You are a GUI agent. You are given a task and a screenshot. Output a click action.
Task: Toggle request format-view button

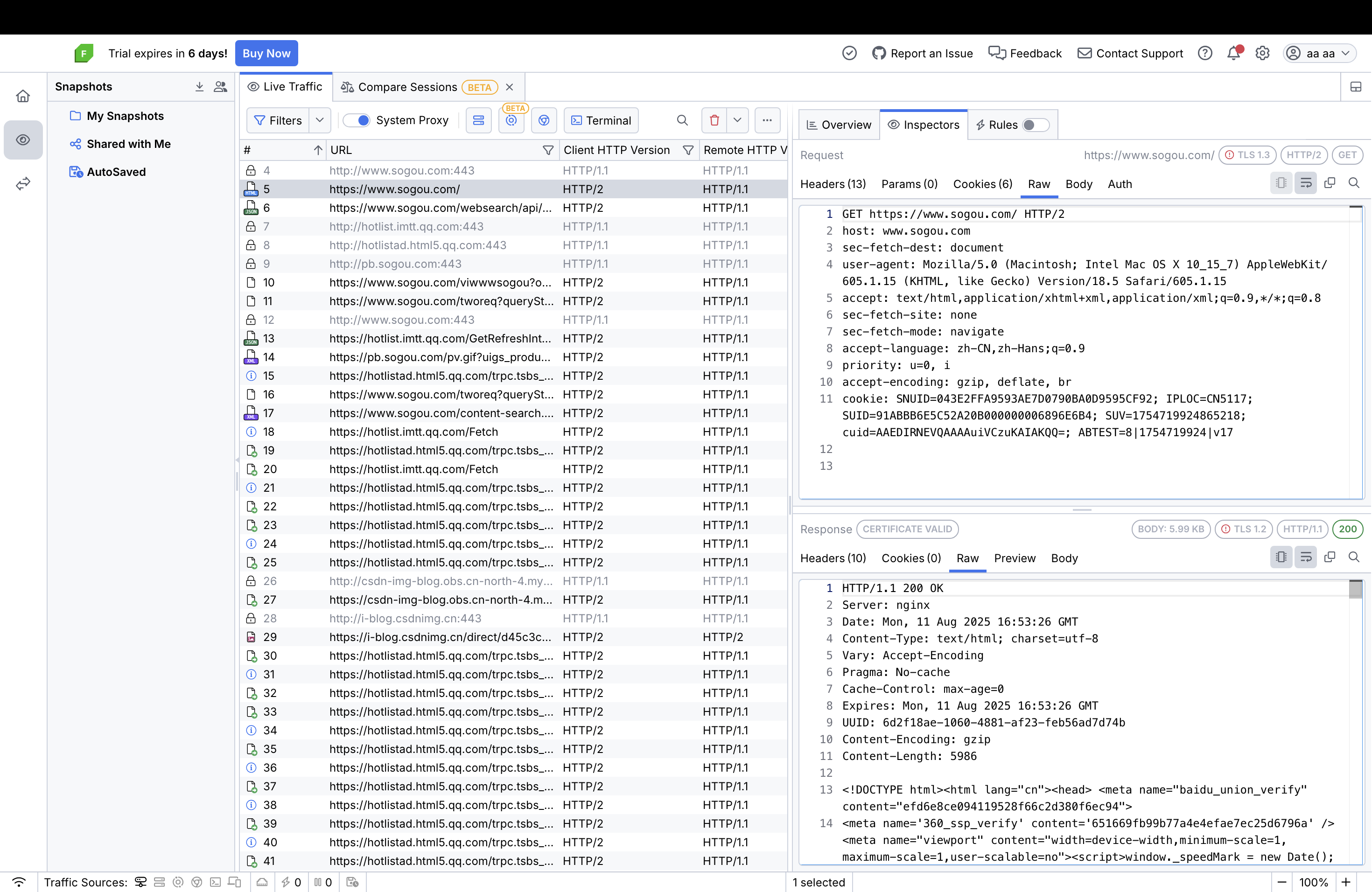(1281, 183)
